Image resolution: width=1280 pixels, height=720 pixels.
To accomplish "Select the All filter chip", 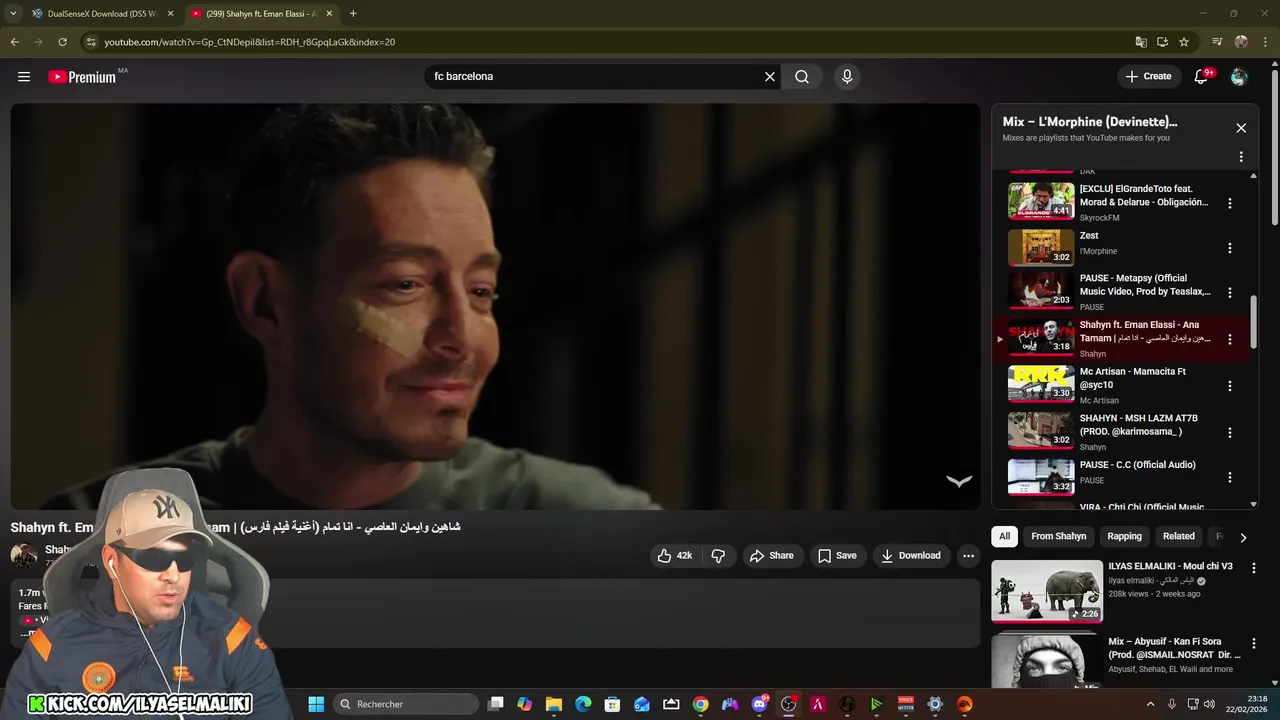I will click(1004, 537).
